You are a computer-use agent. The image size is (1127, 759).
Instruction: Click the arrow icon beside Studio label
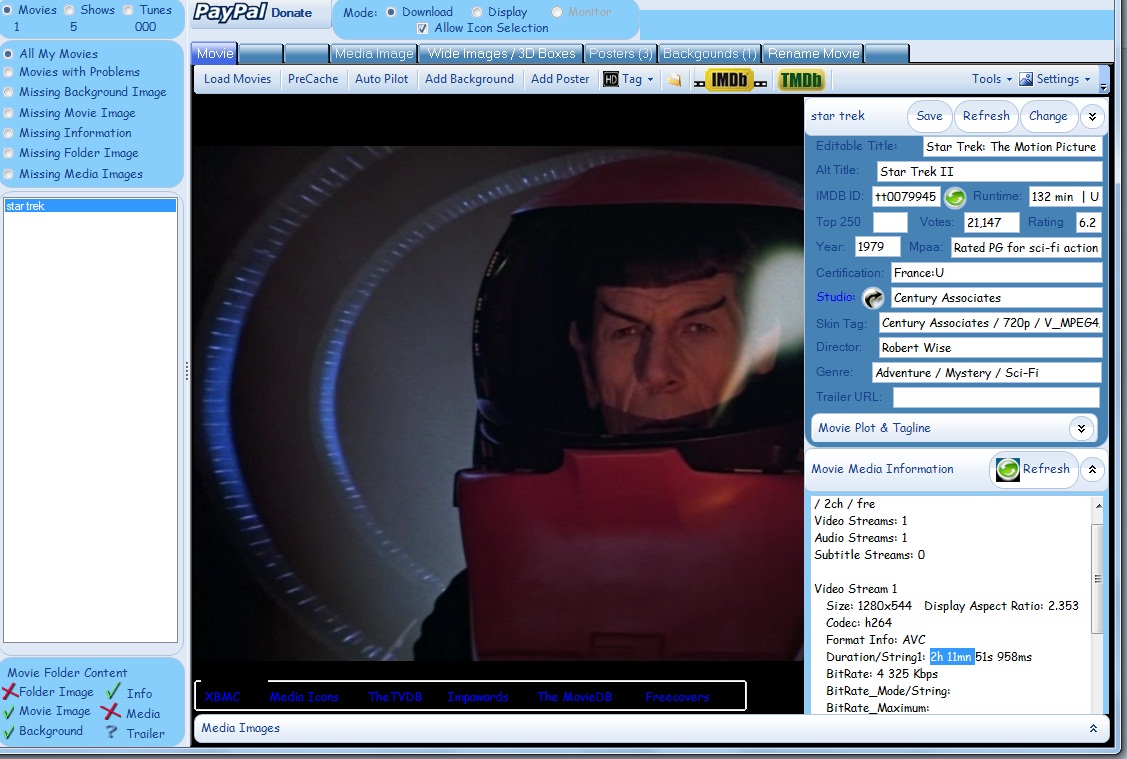point(873,298)
